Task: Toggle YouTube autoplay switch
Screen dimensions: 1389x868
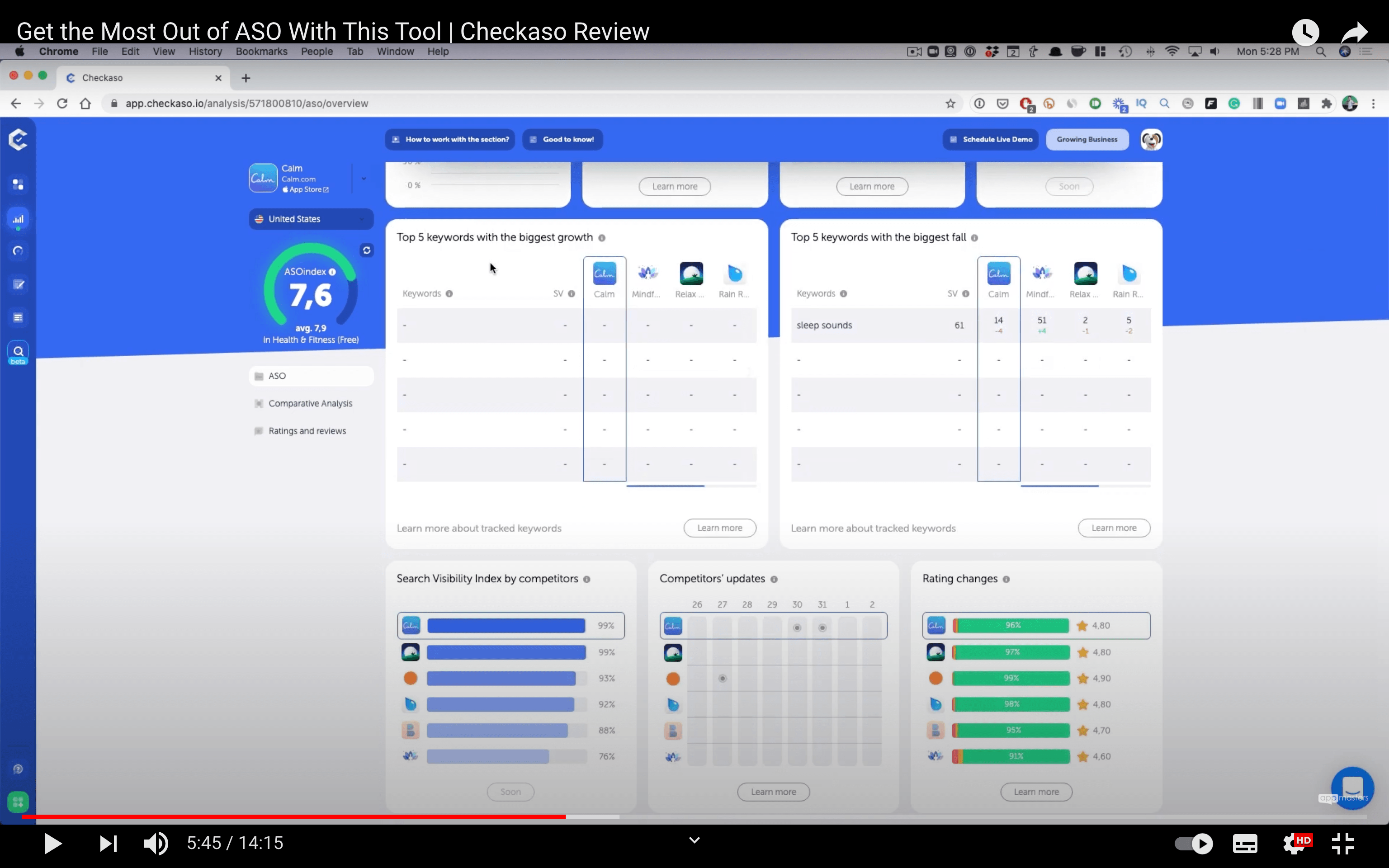Action: point(1194,843)
